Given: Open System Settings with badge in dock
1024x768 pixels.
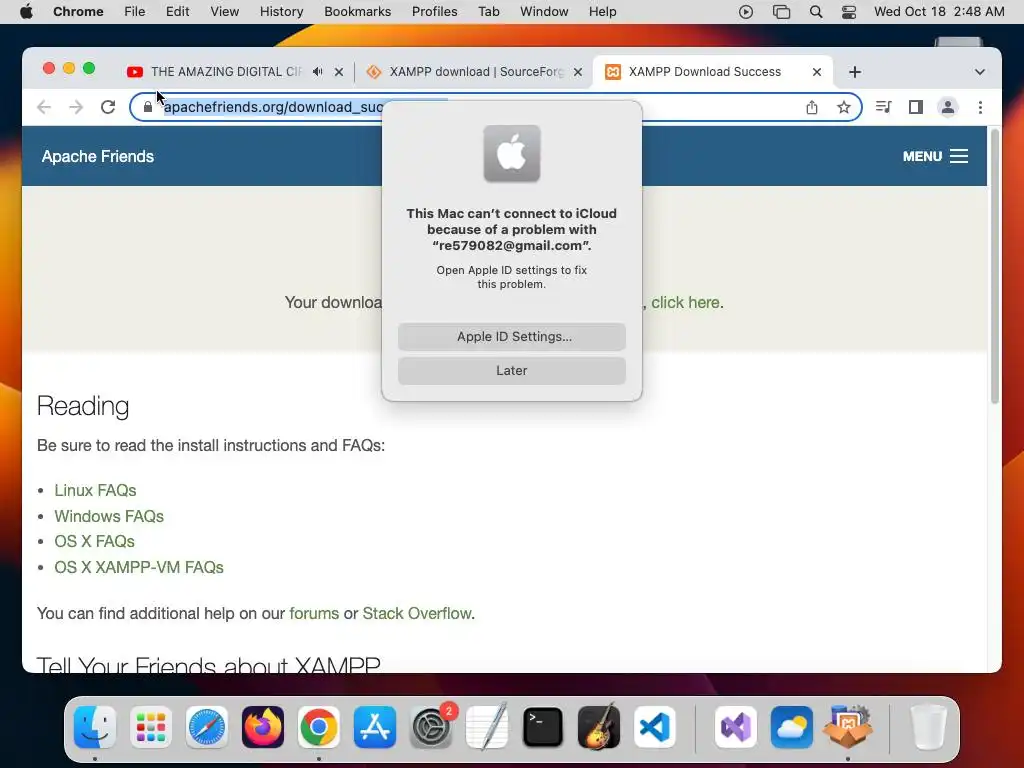Looking at the screenshot, I should 431,727.
